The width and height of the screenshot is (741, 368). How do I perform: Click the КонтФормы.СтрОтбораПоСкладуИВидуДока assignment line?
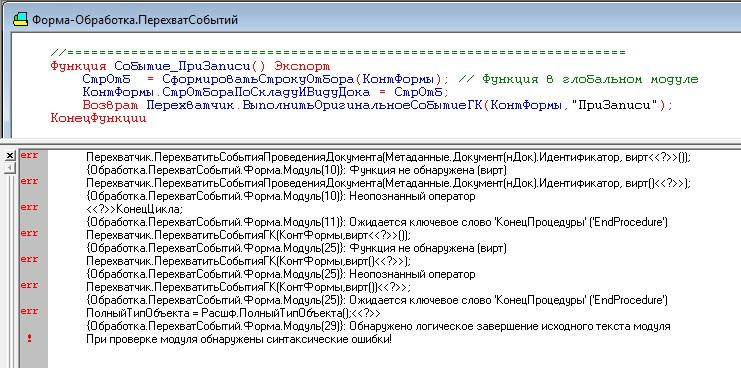(266, 92)
